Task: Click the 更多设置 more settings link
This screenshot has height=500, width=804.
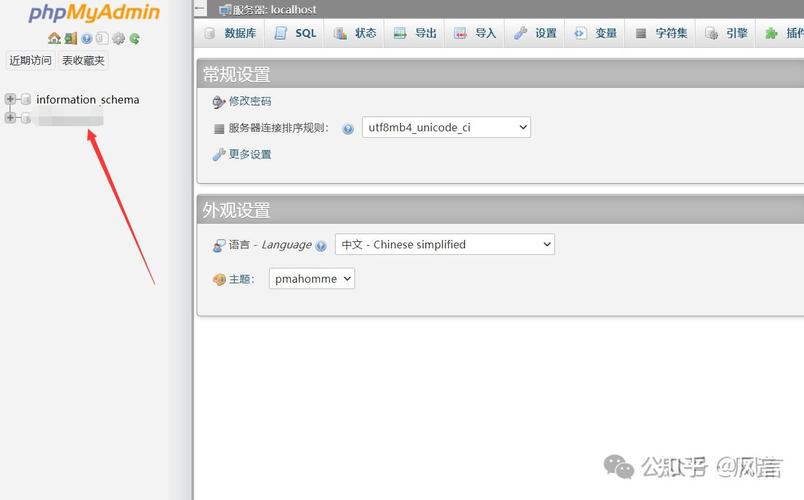Action: pos(250,154)
